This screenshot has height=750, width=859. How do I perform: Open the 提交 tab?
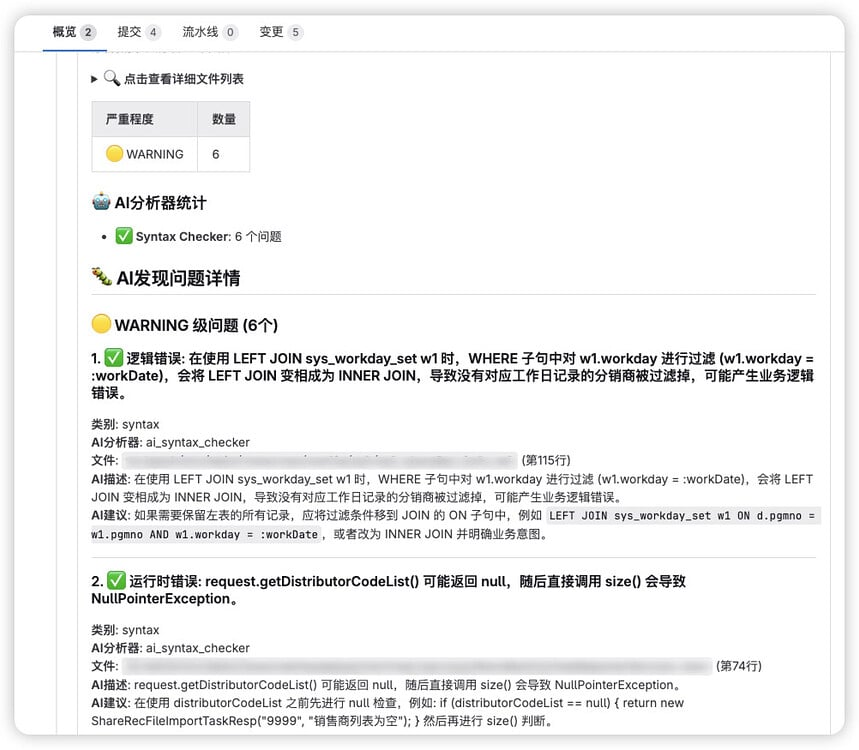click(130, 32)
